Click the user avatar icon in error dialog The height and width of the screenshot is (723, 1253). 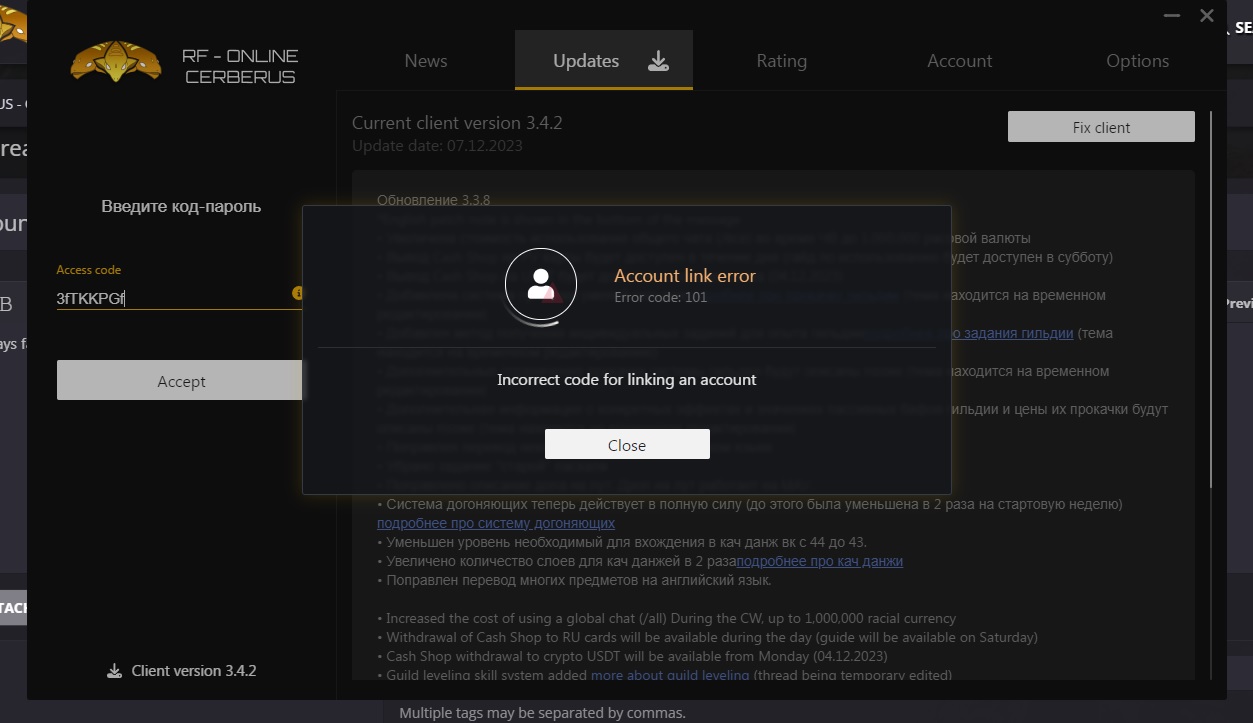click(541, 284)
